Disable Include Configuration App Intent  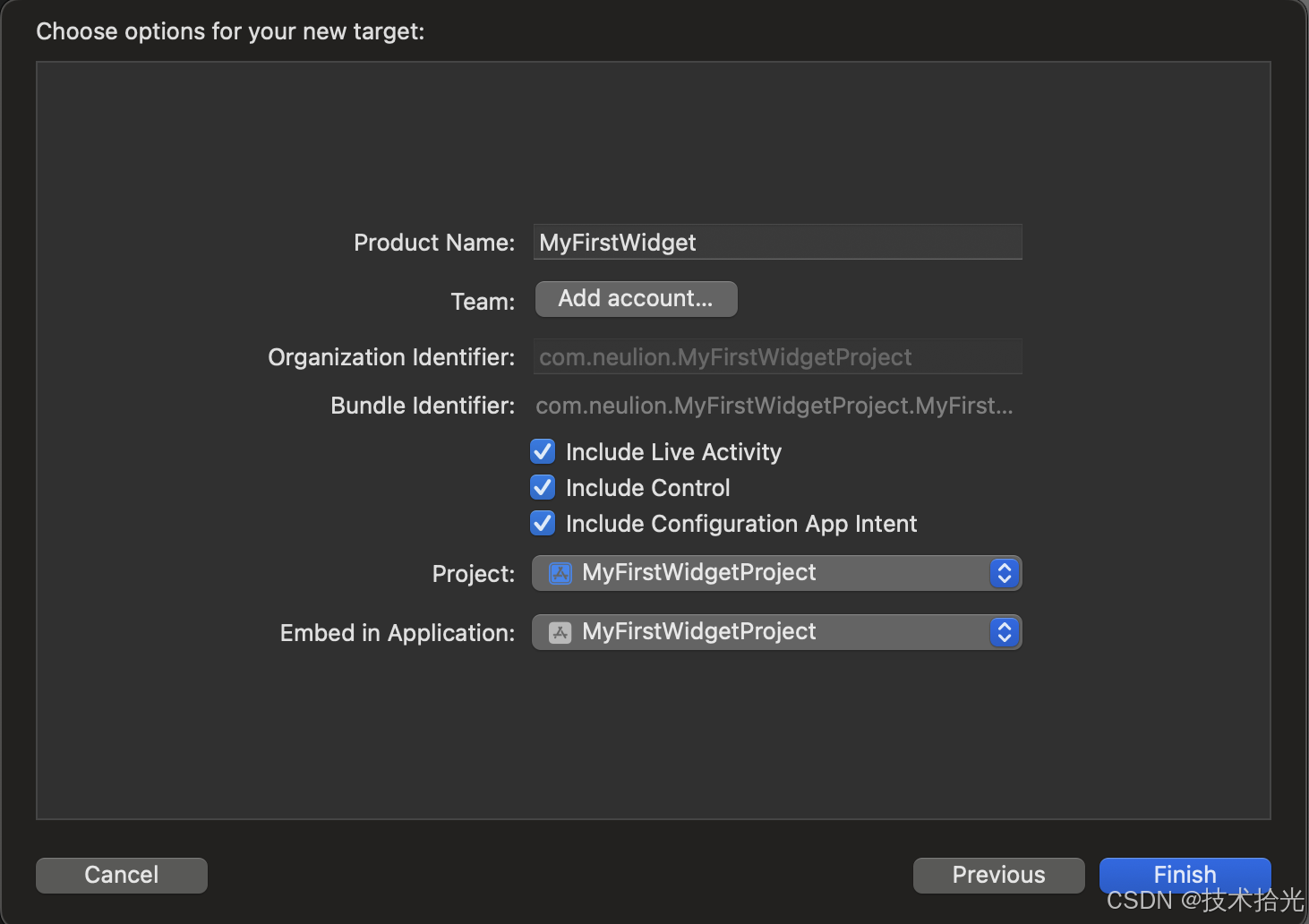point(543,523)
